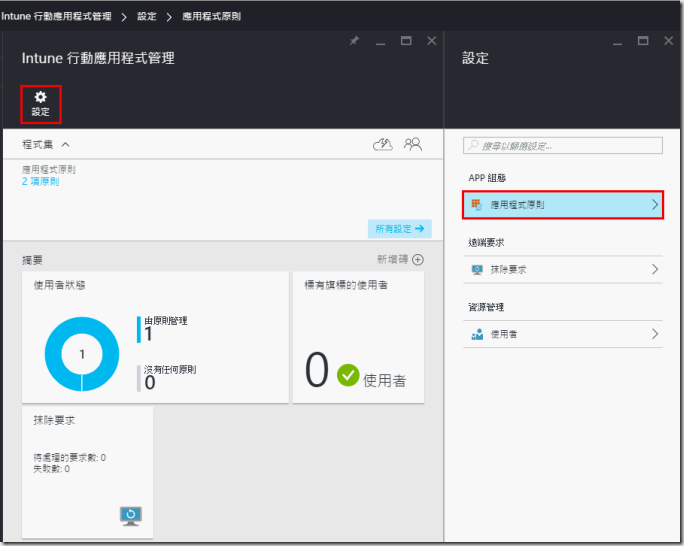Image resolution: width=684 pixels, height=546 pixels.
Task: Click the 應用程式原則 item icon
Action: tap(477, 205)
